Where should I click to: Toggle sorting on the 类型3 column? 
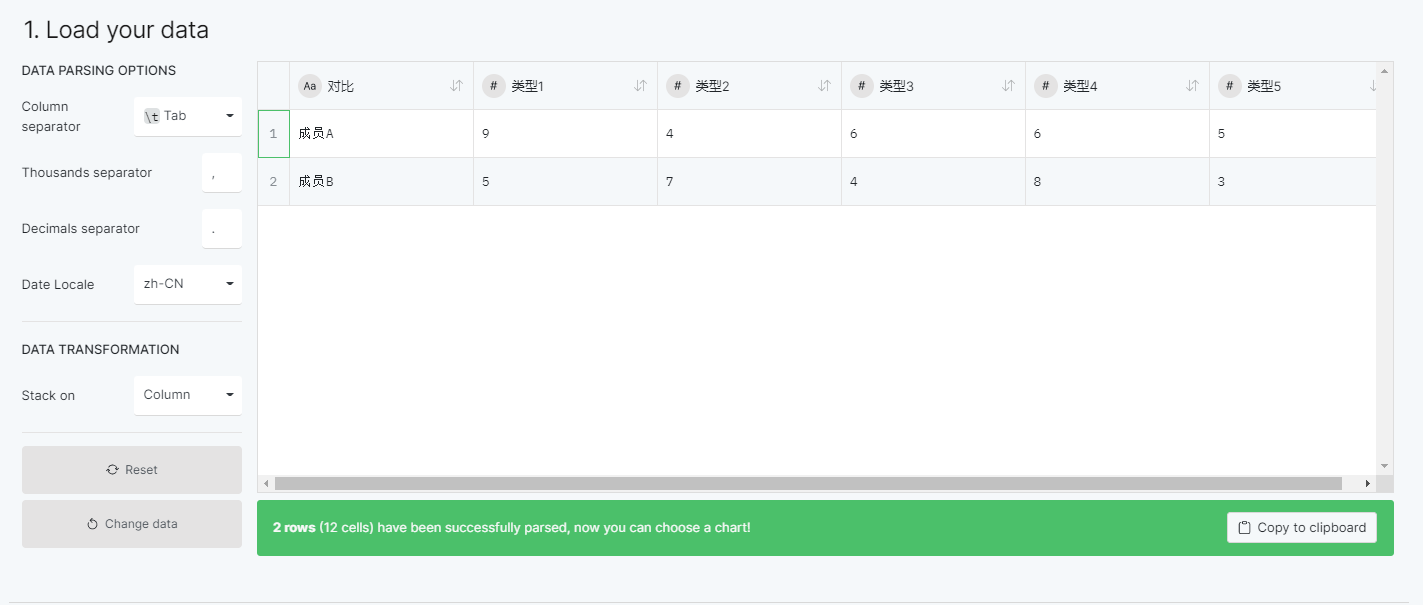[1007, 86]
